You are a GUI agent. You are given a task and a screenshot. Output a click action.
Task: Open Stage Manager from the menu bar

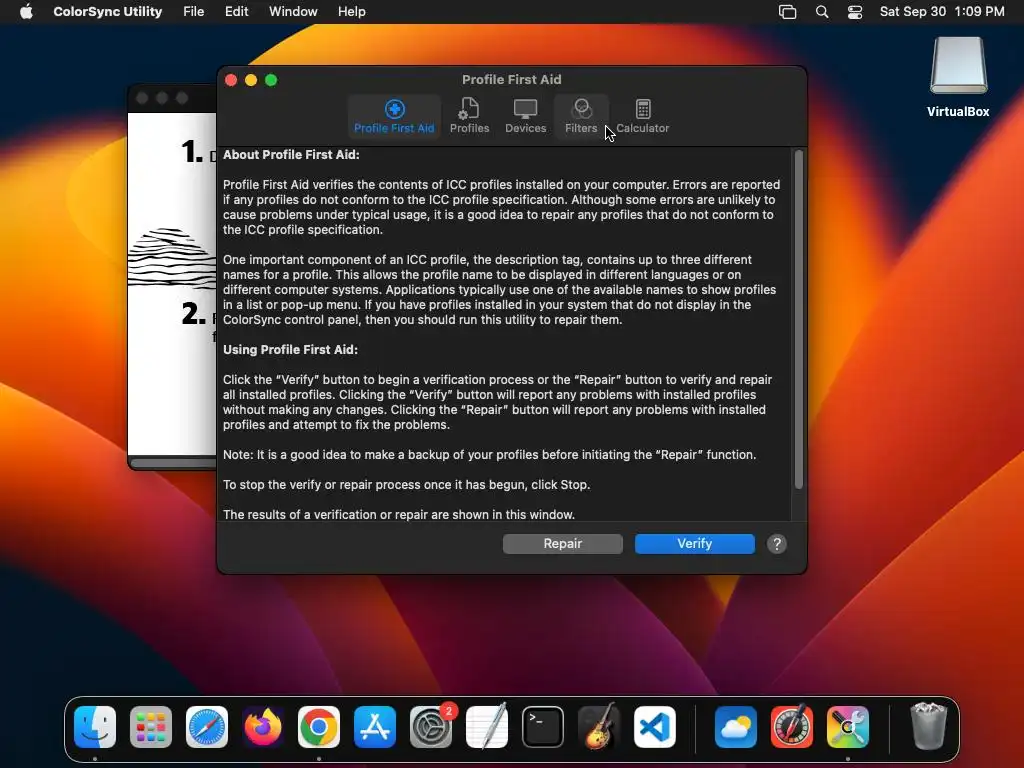point(788,12)
